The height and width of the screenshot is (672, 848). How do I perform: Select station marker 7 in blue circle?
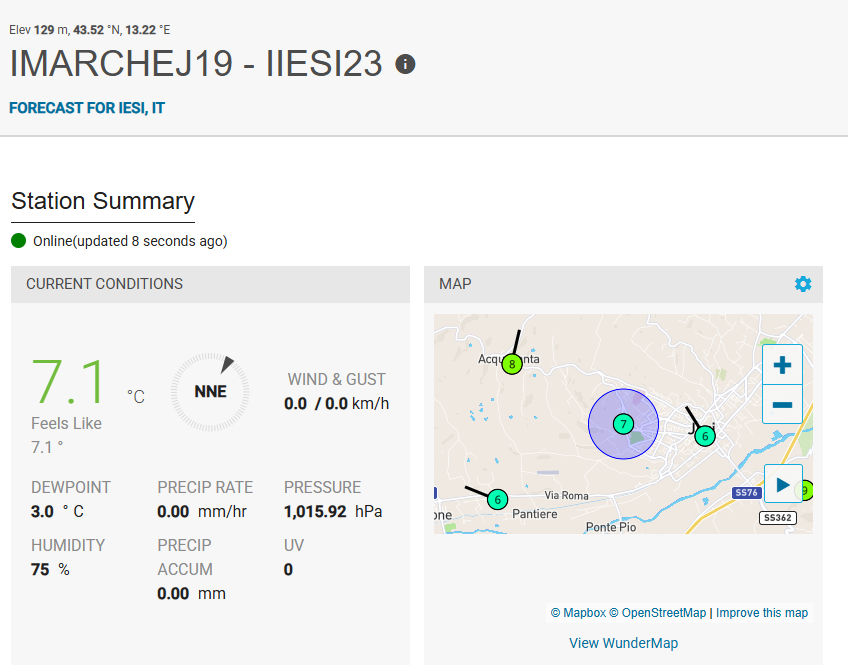(623, 424)
